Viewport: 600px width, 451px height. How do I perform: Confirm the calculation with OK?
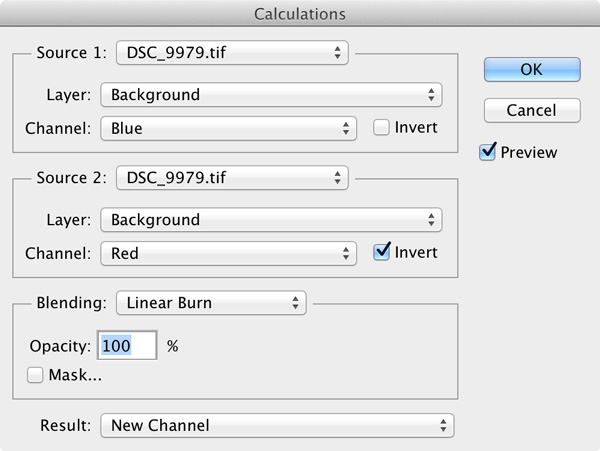pyautogui.click(x=531, y=69)
